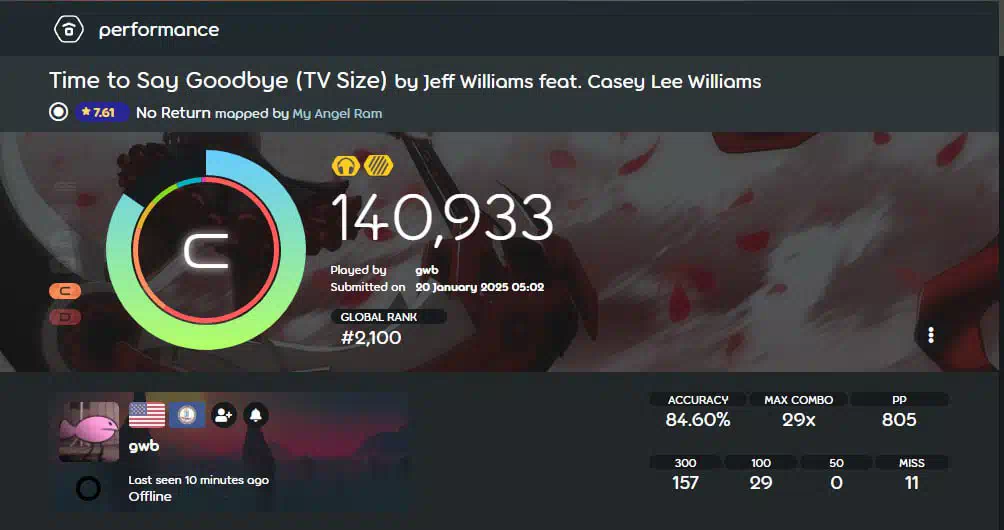
Task: Click the gwb username on the user card
Action: (x=143, y=446)
